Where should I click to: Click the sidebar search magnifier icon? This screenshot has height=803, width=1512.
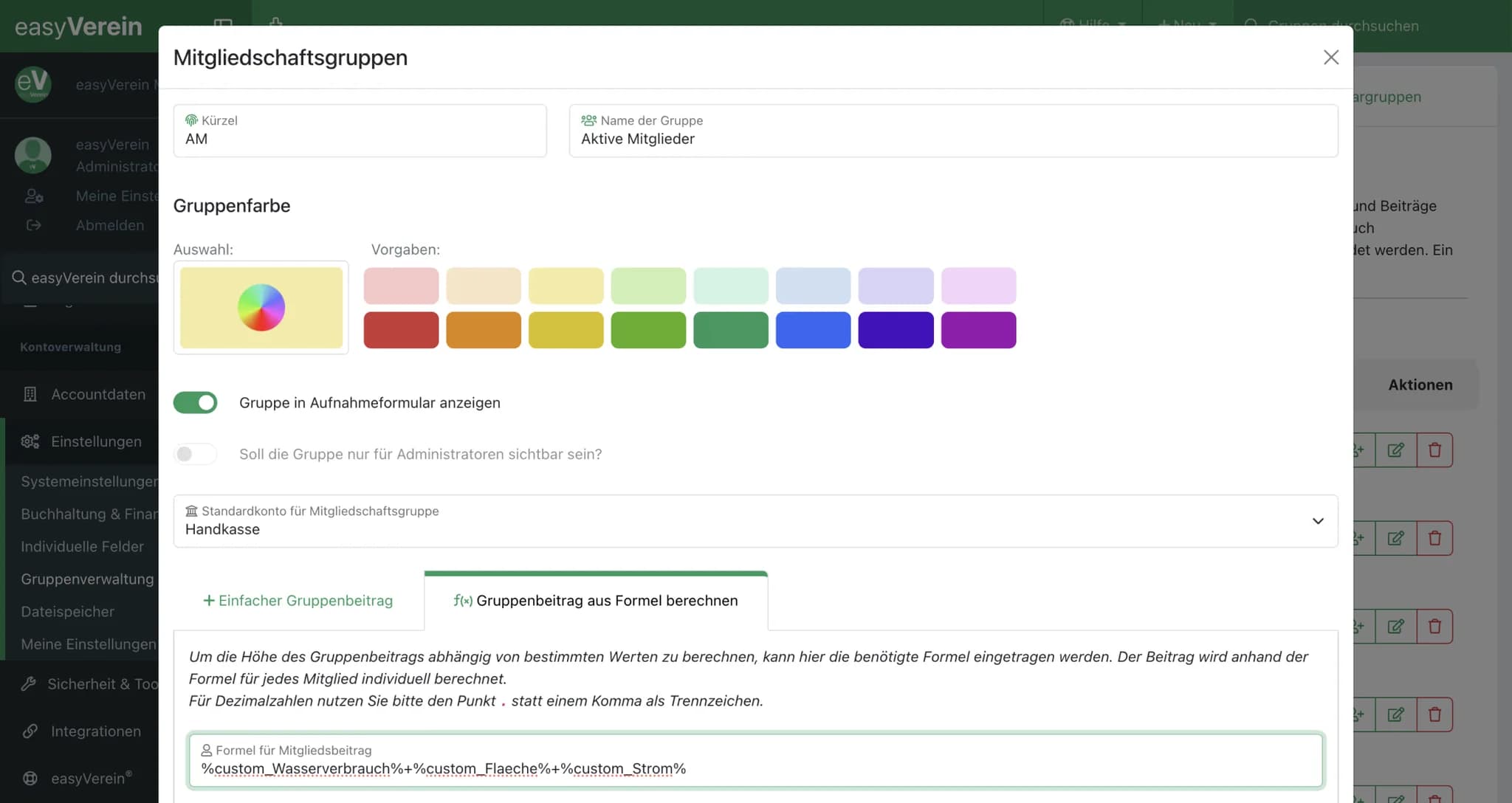[19, 278]
